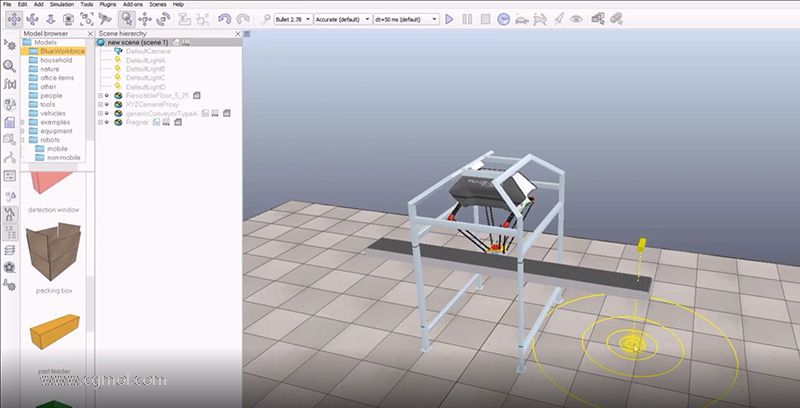Image resolution: width=800 pixels, height=408 pixels.
Task: Open object properties magnifier icon
Action: (x=9, y=66)
